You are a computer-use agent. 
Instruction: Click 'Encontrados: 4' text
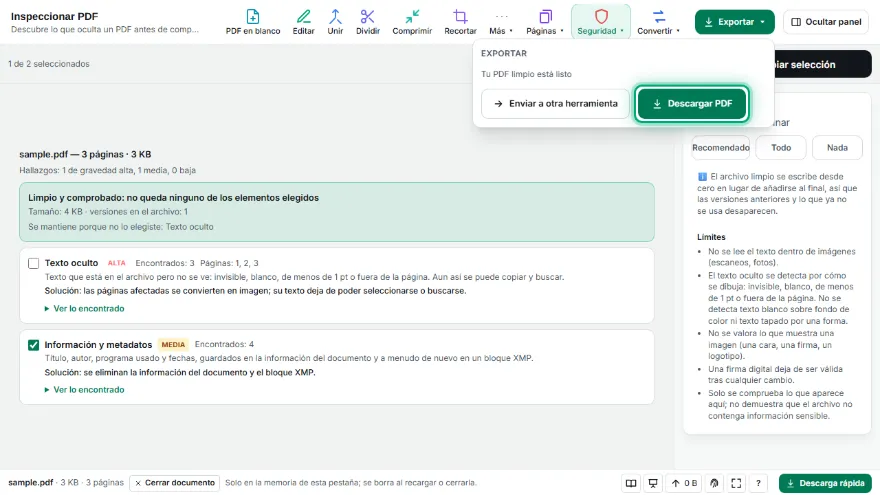coord(224,344)
